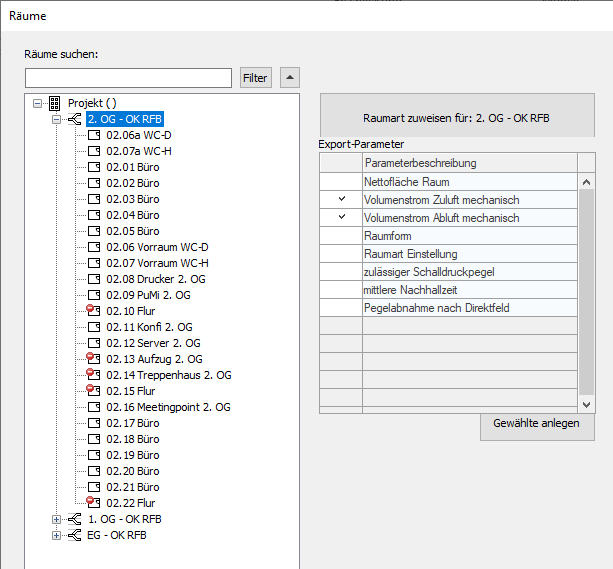Screen dimensions: 613x569
Task: Enable Nettofläche Raum export checkbox
Action: 341,182
